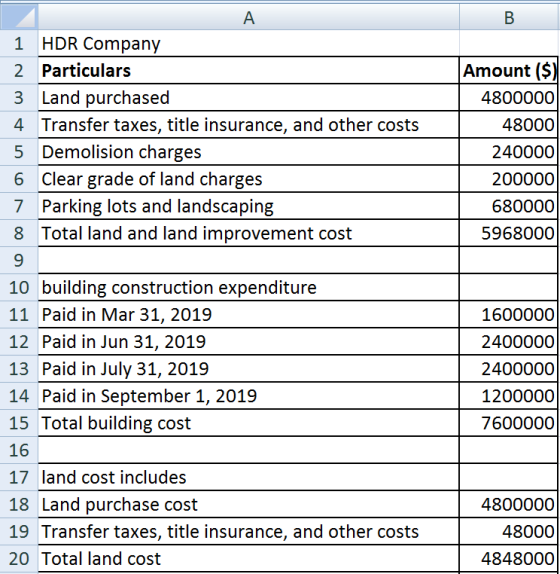
Task: Select column B header
Action: pos(509,16)
